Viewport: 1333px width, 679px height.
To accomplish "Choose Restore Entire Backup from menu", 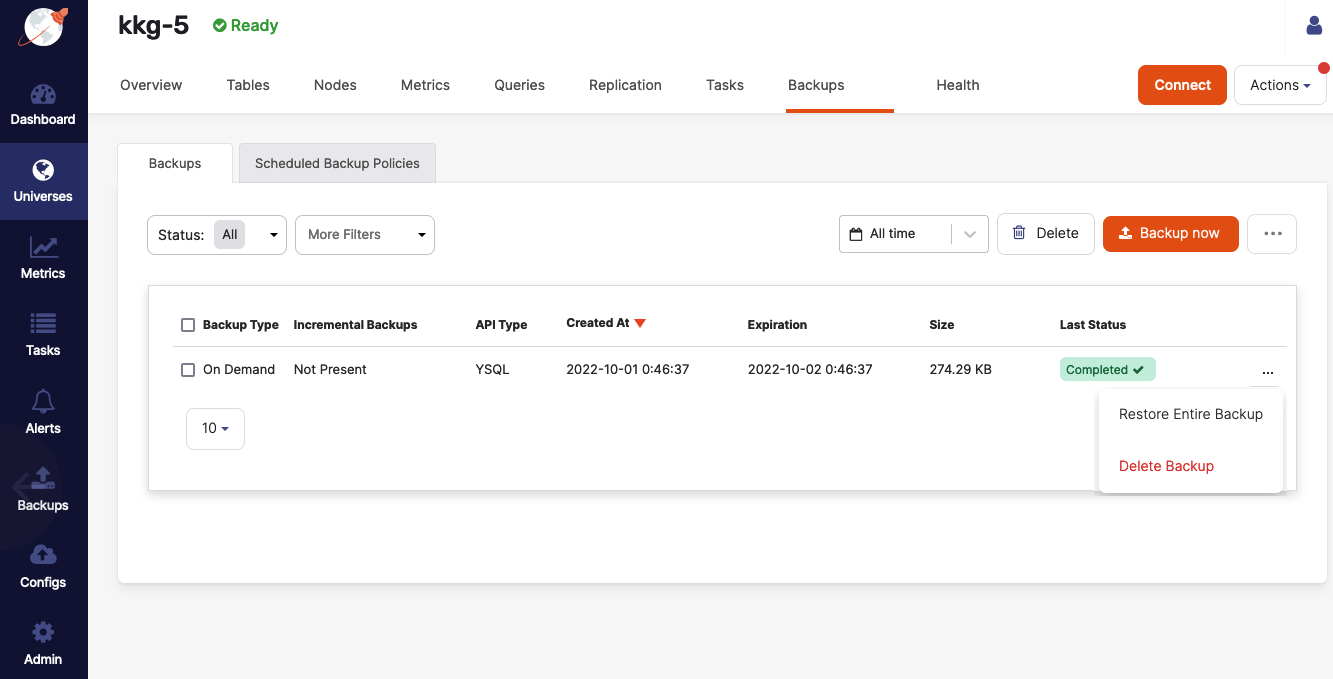I will click(x=1190, y=414).
